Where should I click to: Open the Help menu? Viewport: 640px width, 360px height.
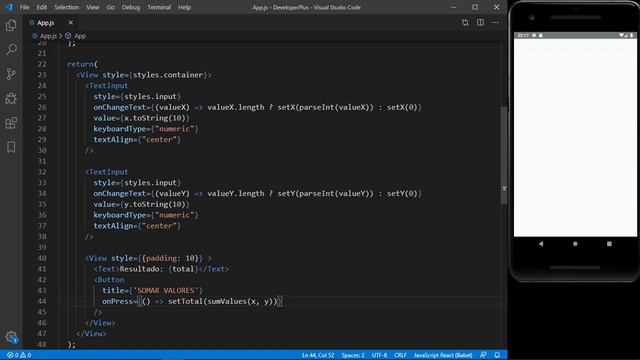click(x=184, y=7)
